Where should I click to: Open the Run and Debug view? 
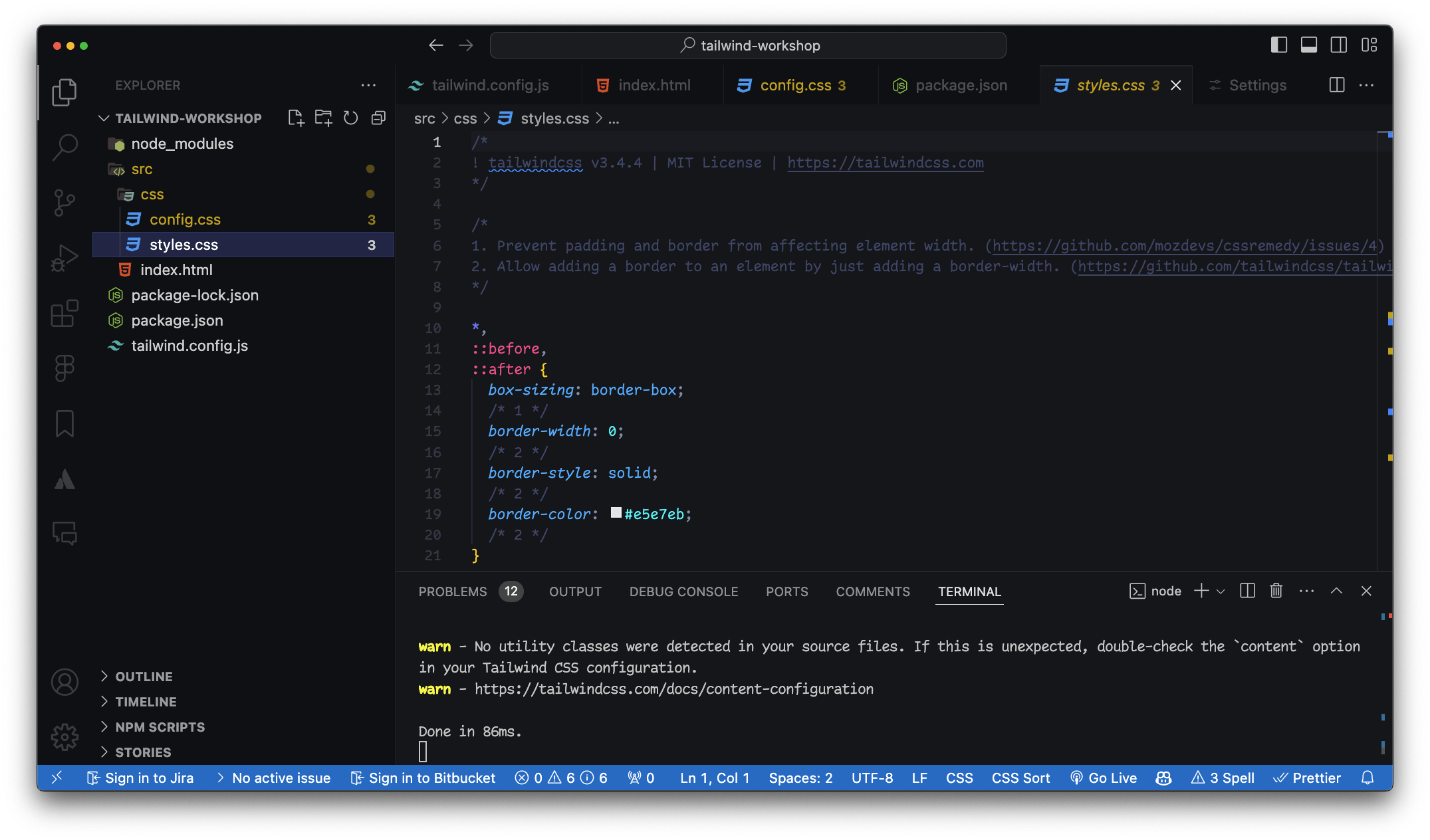[x=64, y=258]
